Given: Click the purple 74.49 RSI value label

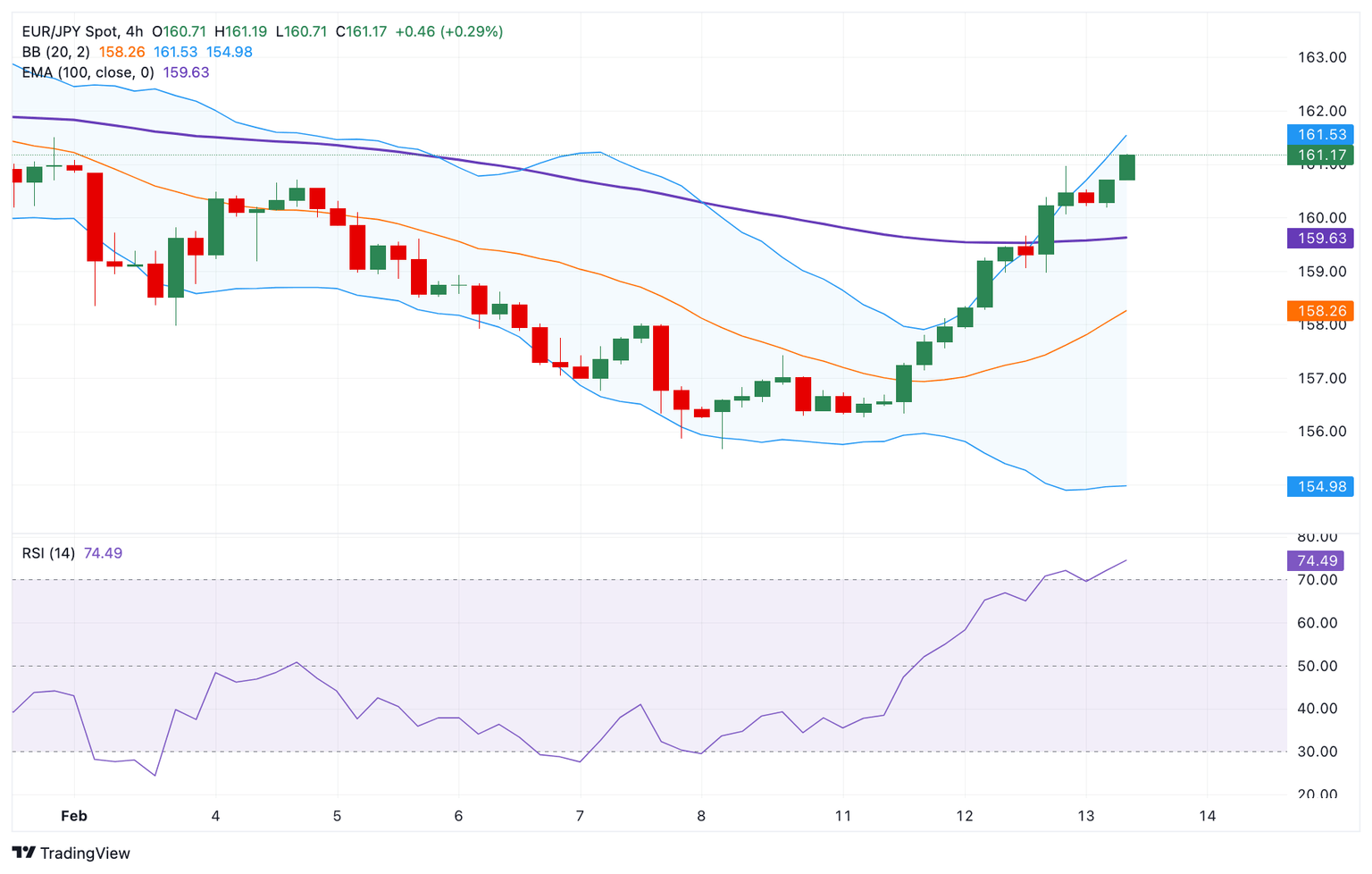Looking at the screenshot, I should 1315,561.
